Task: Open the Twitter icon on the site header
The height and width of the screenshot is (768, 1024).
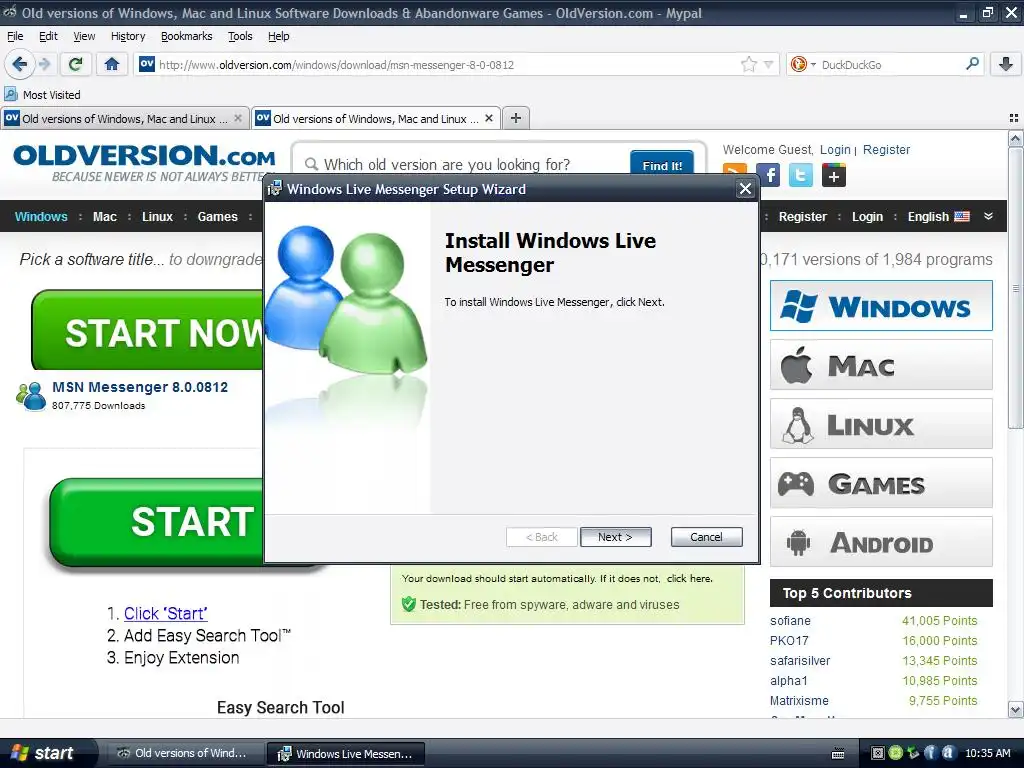Action: [x=801, y=175]
